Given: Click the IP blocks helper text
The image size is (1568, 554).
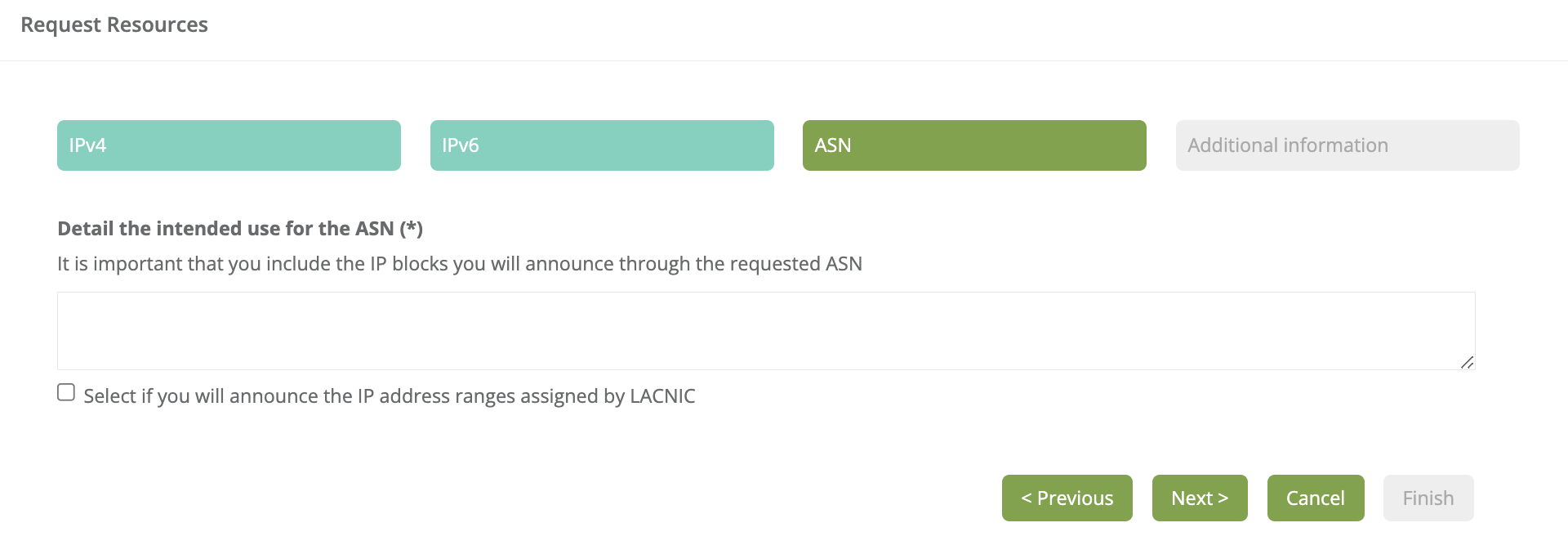Looking at the screenshot, I should (x=459, y=264).
